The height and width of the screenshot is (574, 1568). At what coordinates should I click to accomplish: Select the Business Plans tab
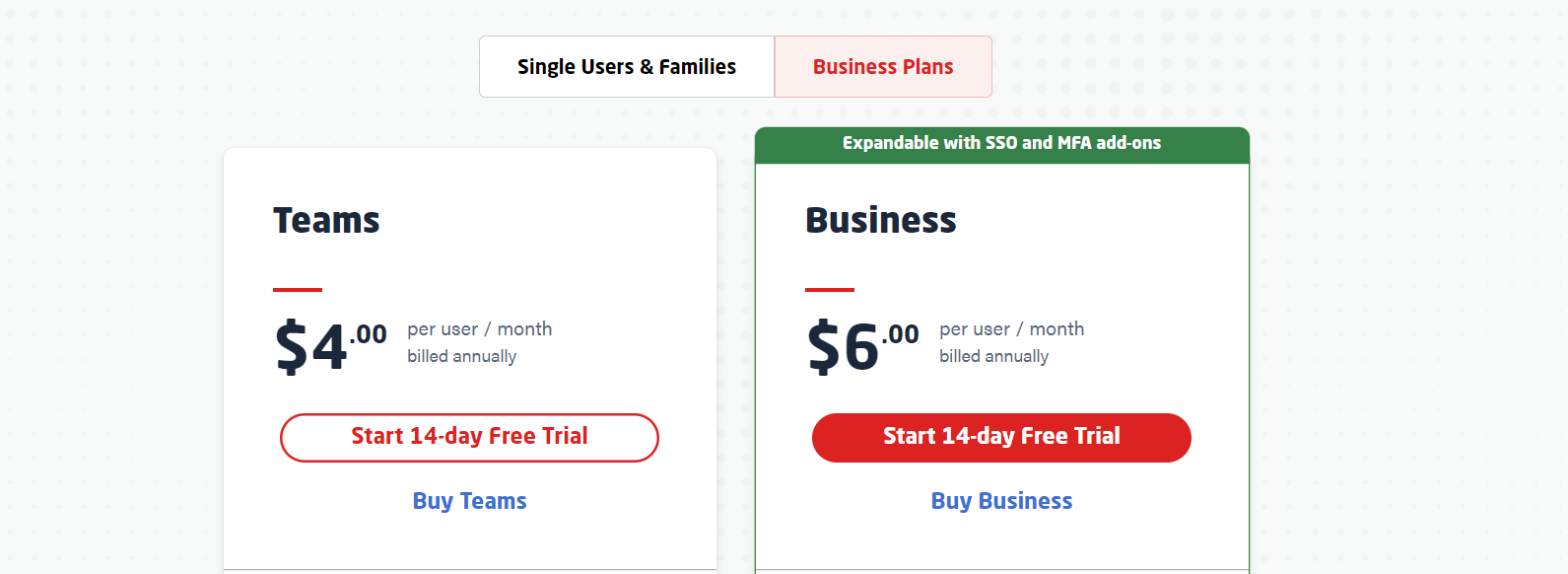tap(883, 67)
